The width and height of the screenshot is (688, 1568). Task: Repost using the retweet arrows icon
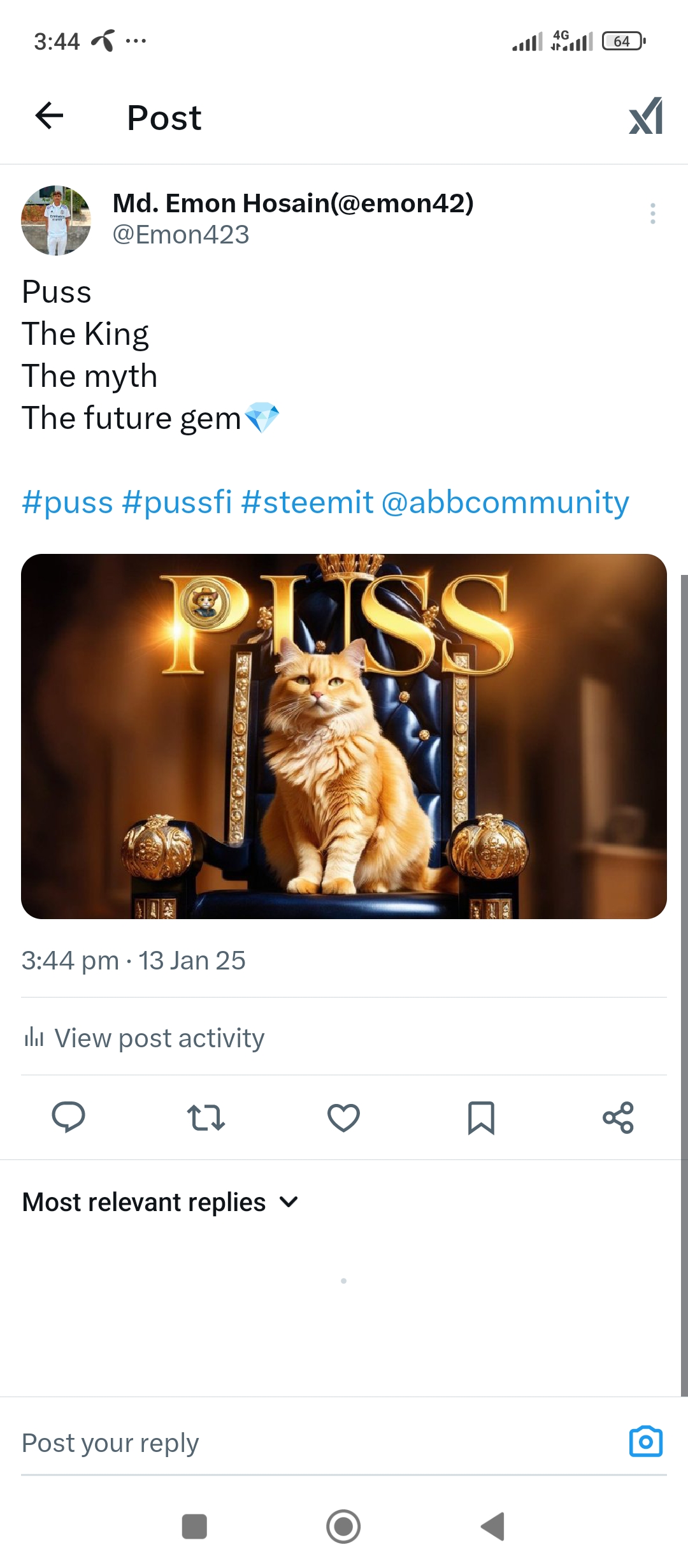206,1117
